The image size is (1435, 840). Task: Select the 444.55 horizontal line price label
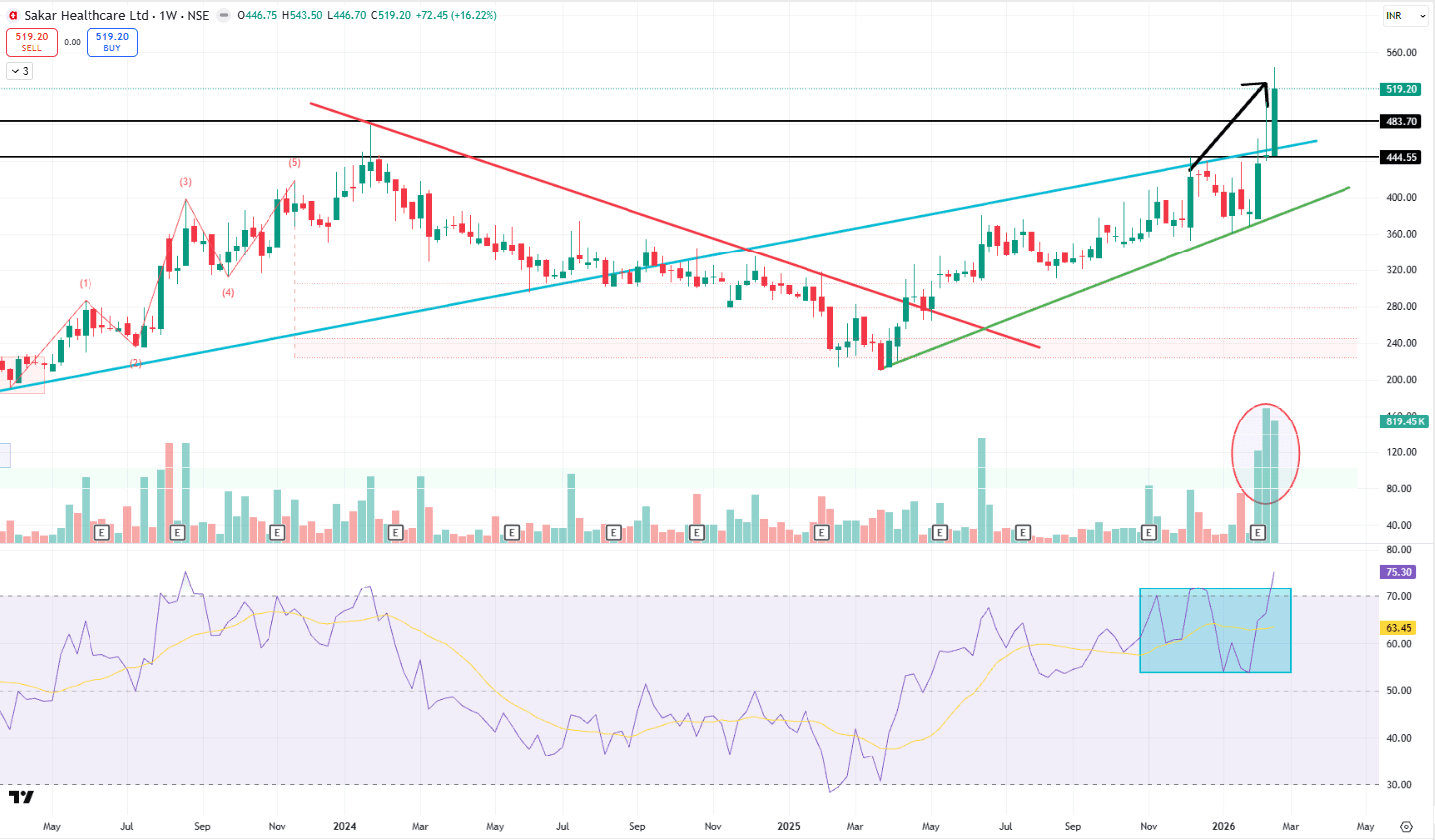[1401, 157]
